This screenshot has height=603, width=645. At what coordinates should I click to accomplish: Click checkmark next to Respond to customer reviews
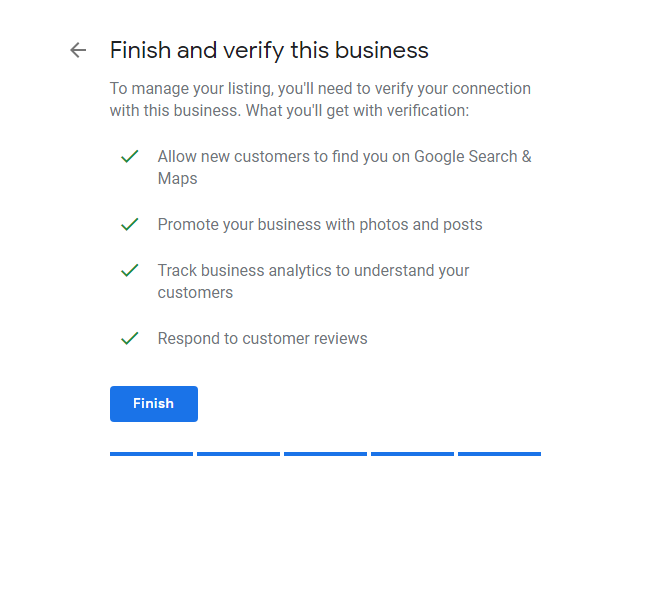point(130,338)
